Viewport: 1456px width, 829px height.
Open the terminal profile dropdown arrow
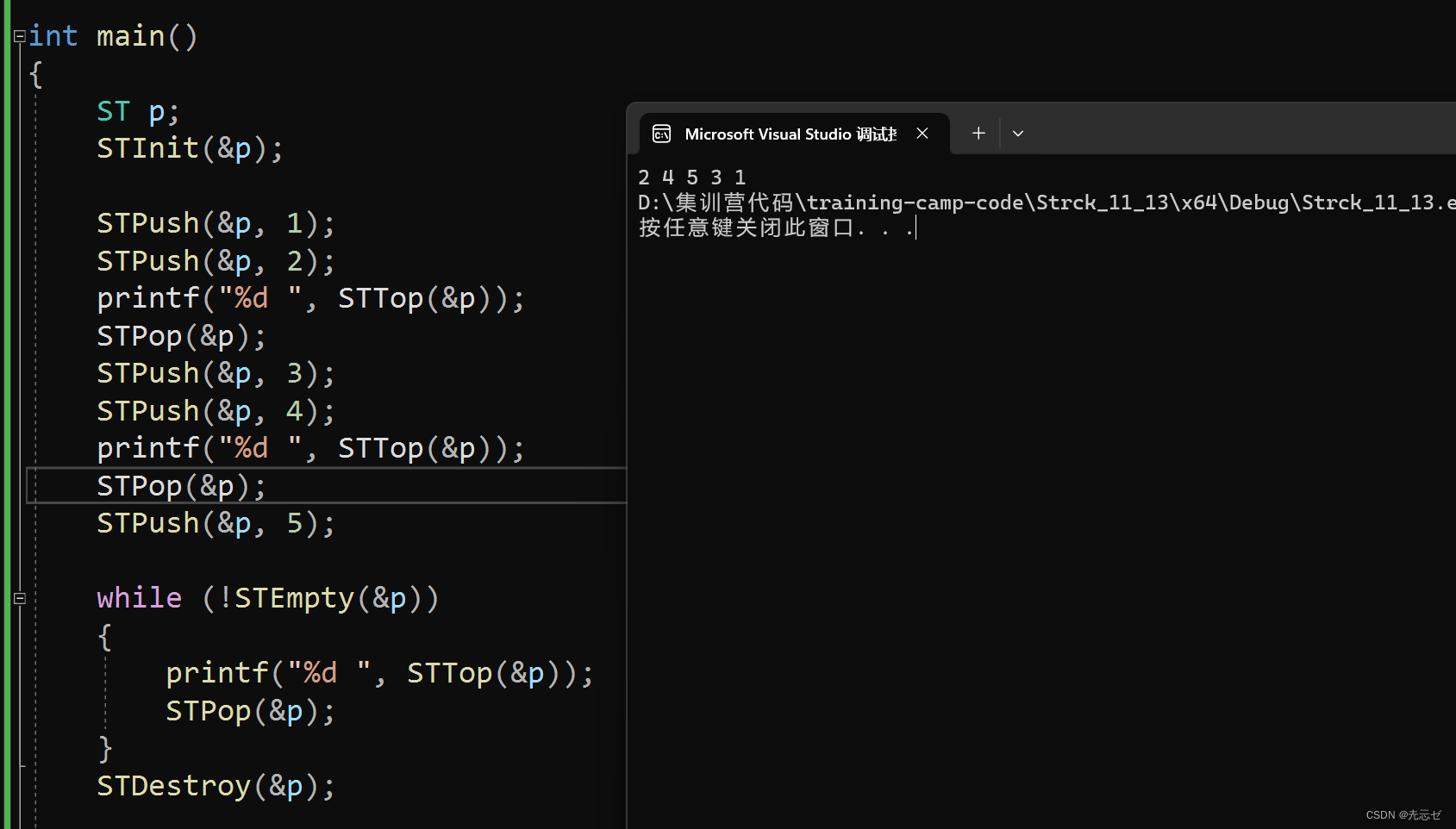(x=1018, y=134)
